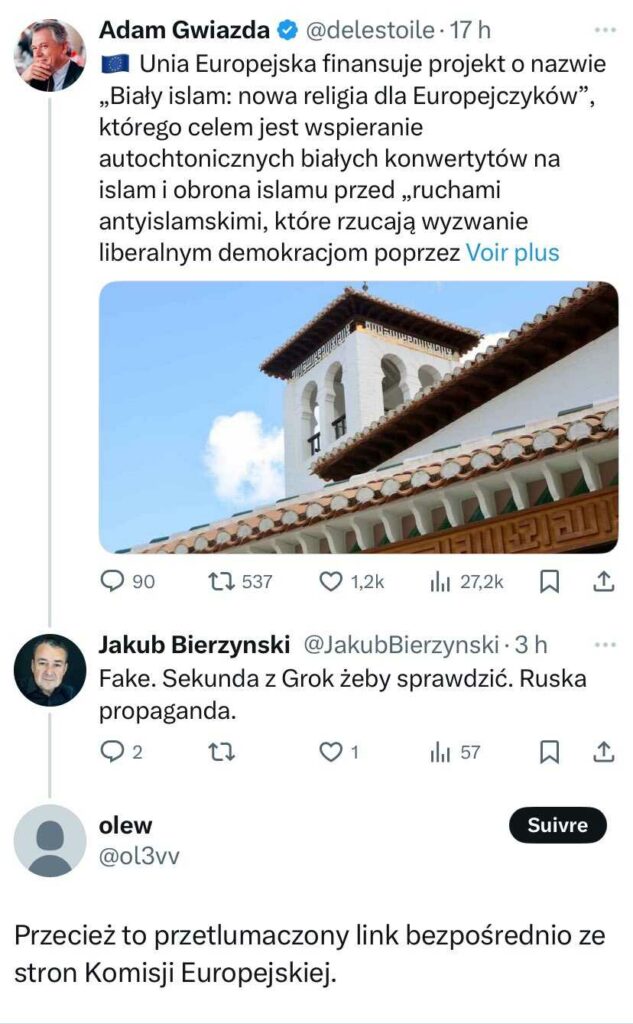
Task: Open more options on Adam Gwiazda's tweet
Action: pyautogui.click(x=604, y=31)
